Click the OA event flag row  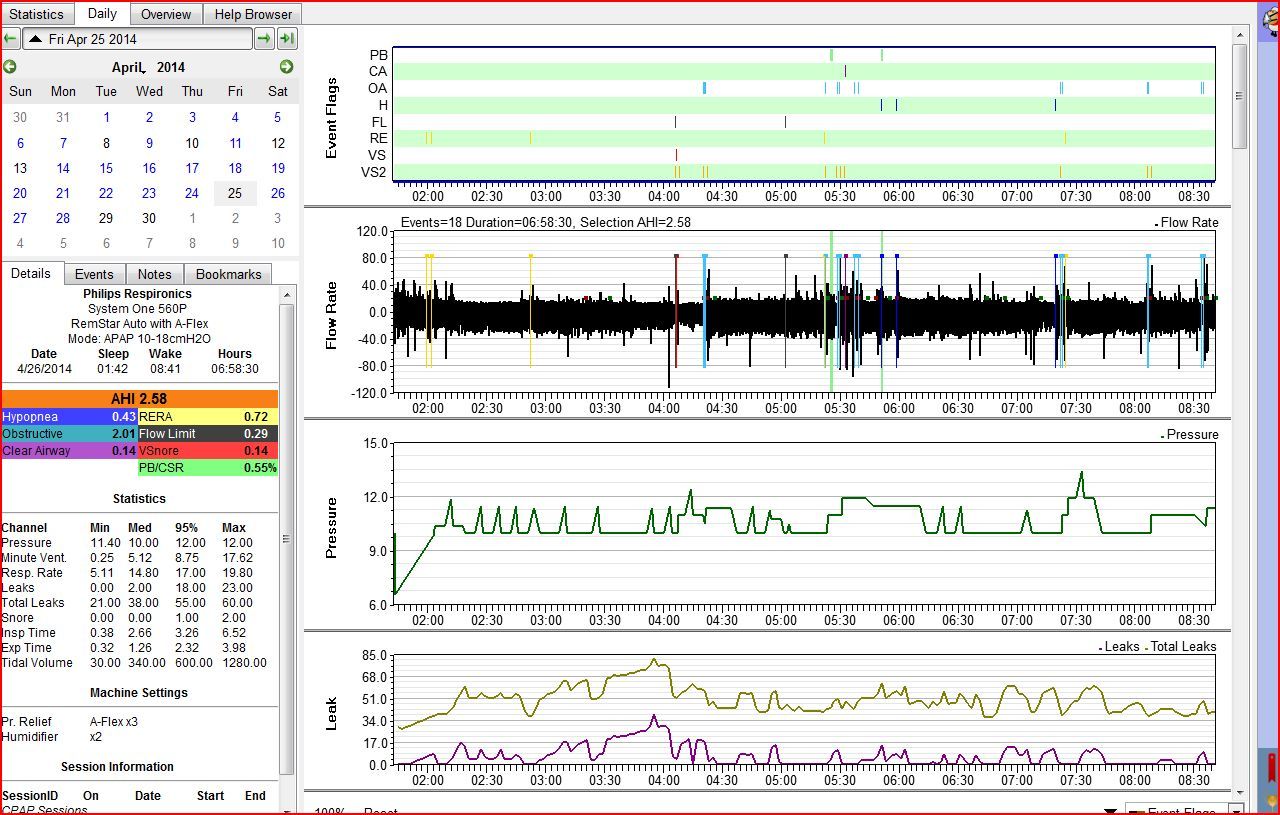point(804,88)
